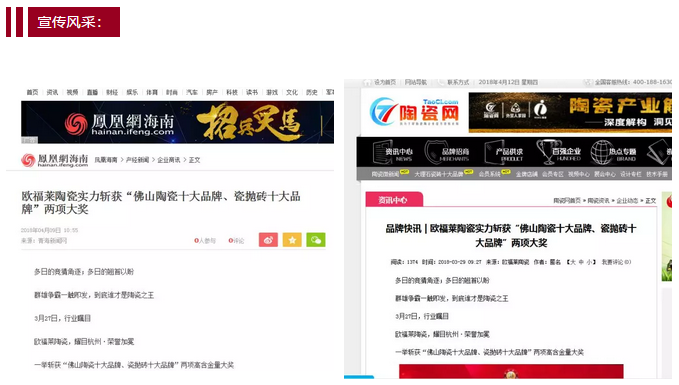This screenshot has height=385, width=679.
Task: Click the 大 中 小 font size control
Action: [x=582, y=262]
